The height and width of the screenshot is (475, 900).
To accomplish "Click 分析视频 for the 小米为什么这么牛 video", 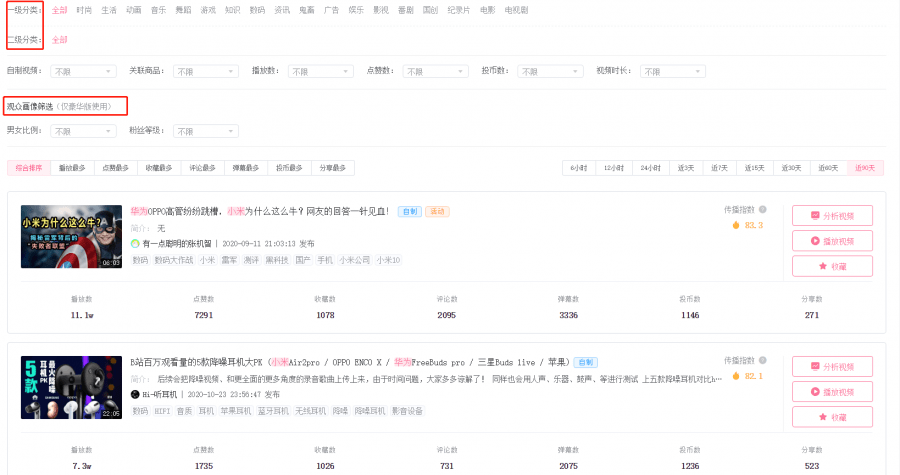I will (832, 216).
